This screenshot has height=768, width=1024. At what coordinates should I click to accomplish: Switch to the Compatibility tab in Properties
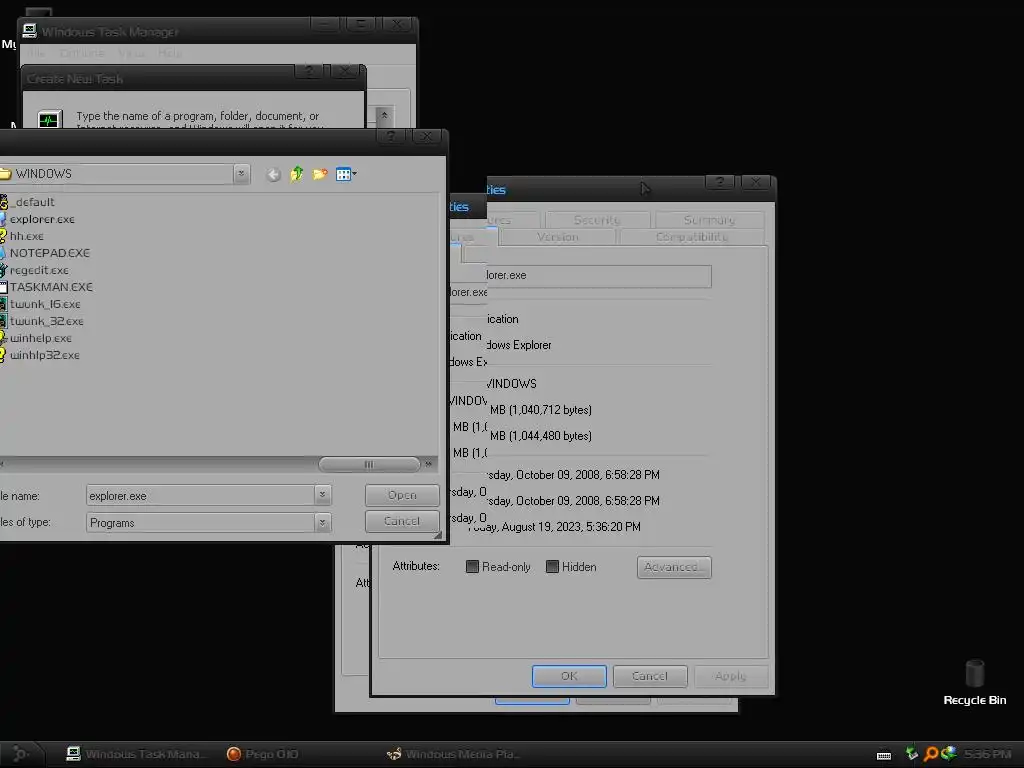tap(692, 236)
